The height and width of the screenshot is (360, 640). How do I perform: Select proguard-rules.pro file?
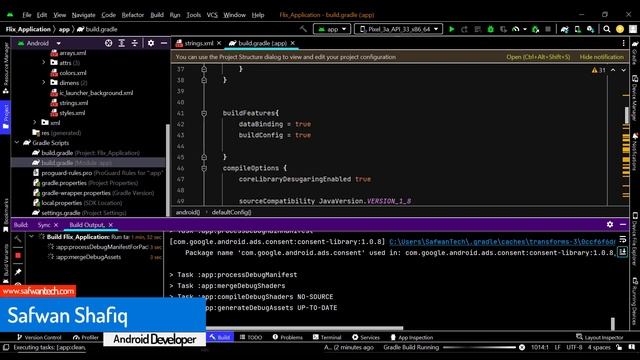[x=98, y=173]
